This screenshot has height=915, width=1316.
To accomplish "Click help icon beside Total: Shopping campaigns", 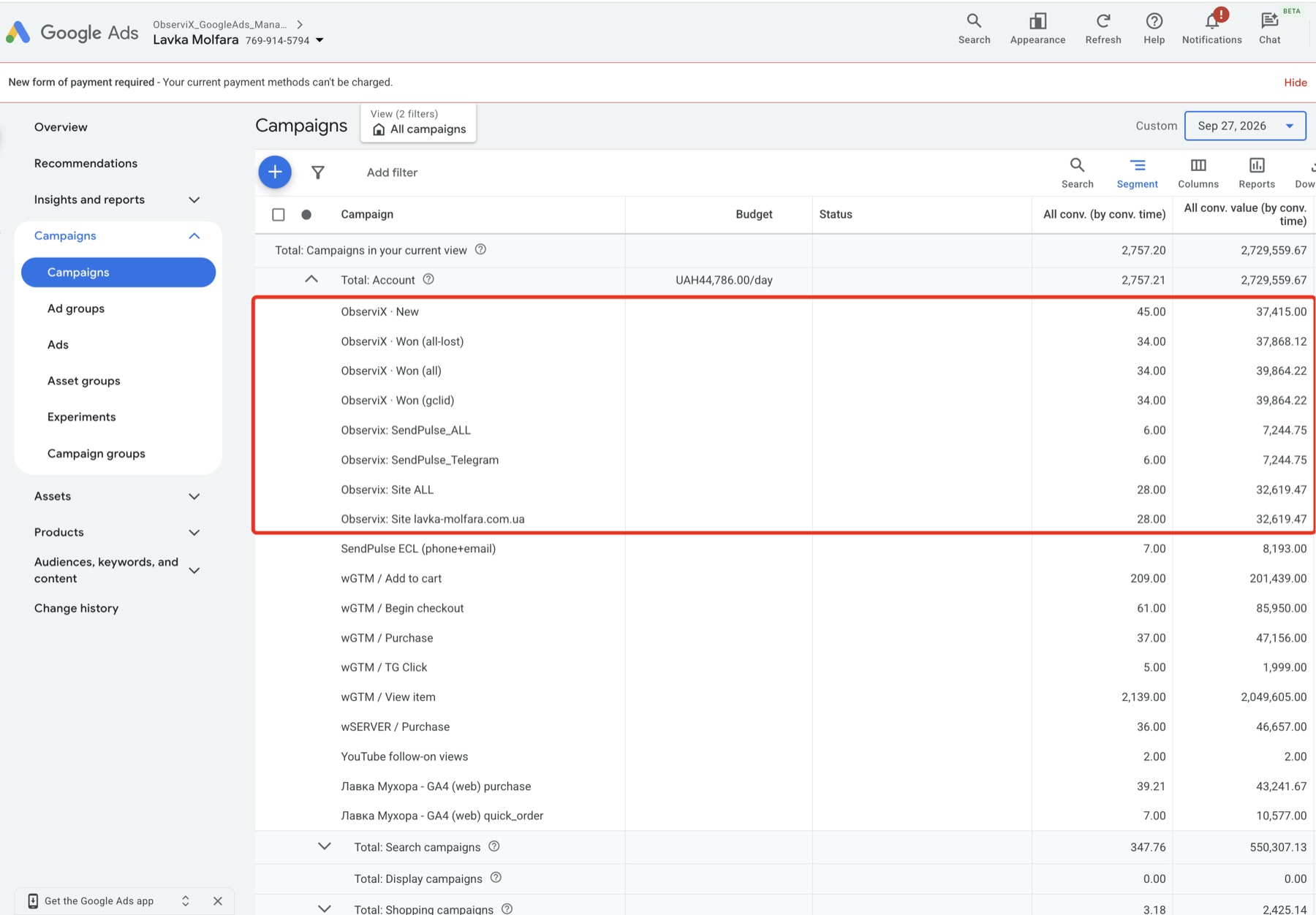I will (507, 908).
